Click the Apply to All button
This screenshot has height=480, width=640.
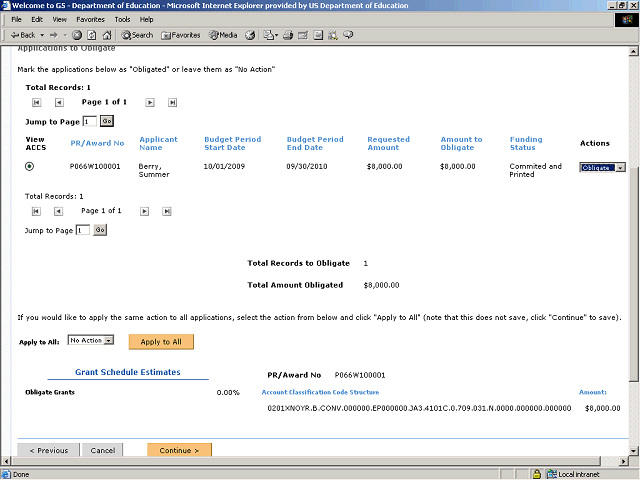coord(161,342)
